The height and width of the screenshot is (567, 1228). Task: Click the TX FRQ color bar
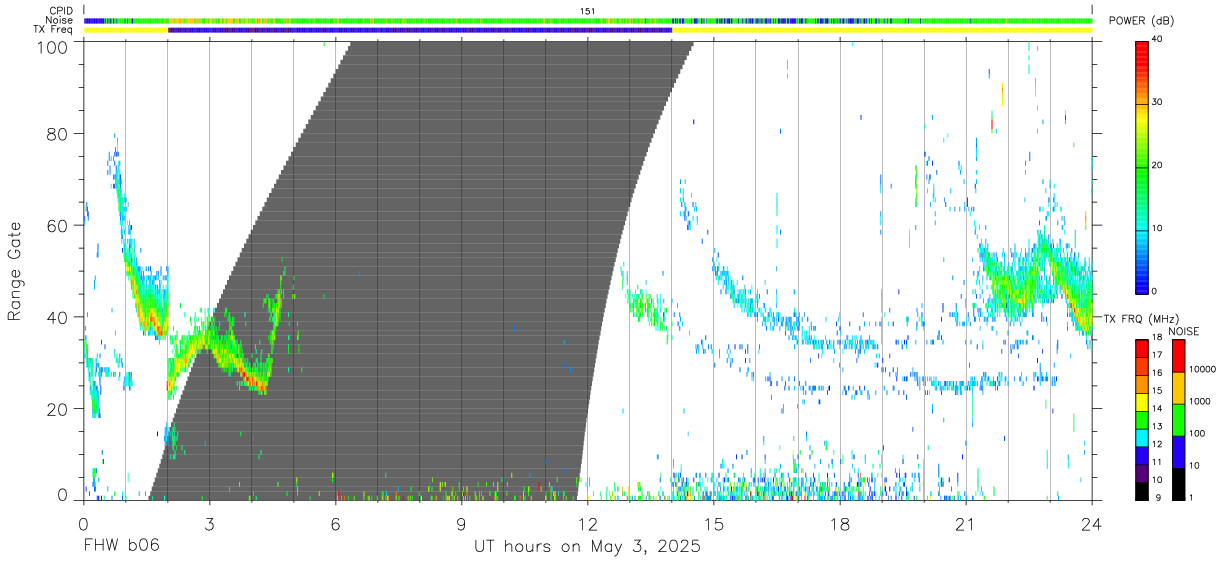[x=1142, y=418]
